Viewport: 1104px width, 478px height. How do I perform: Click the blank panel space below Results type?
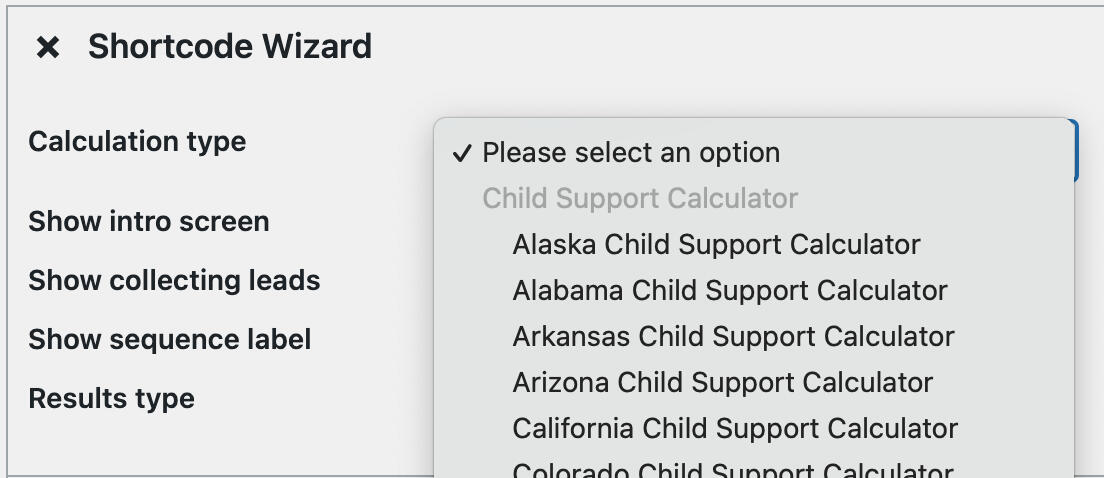[200, 445]
